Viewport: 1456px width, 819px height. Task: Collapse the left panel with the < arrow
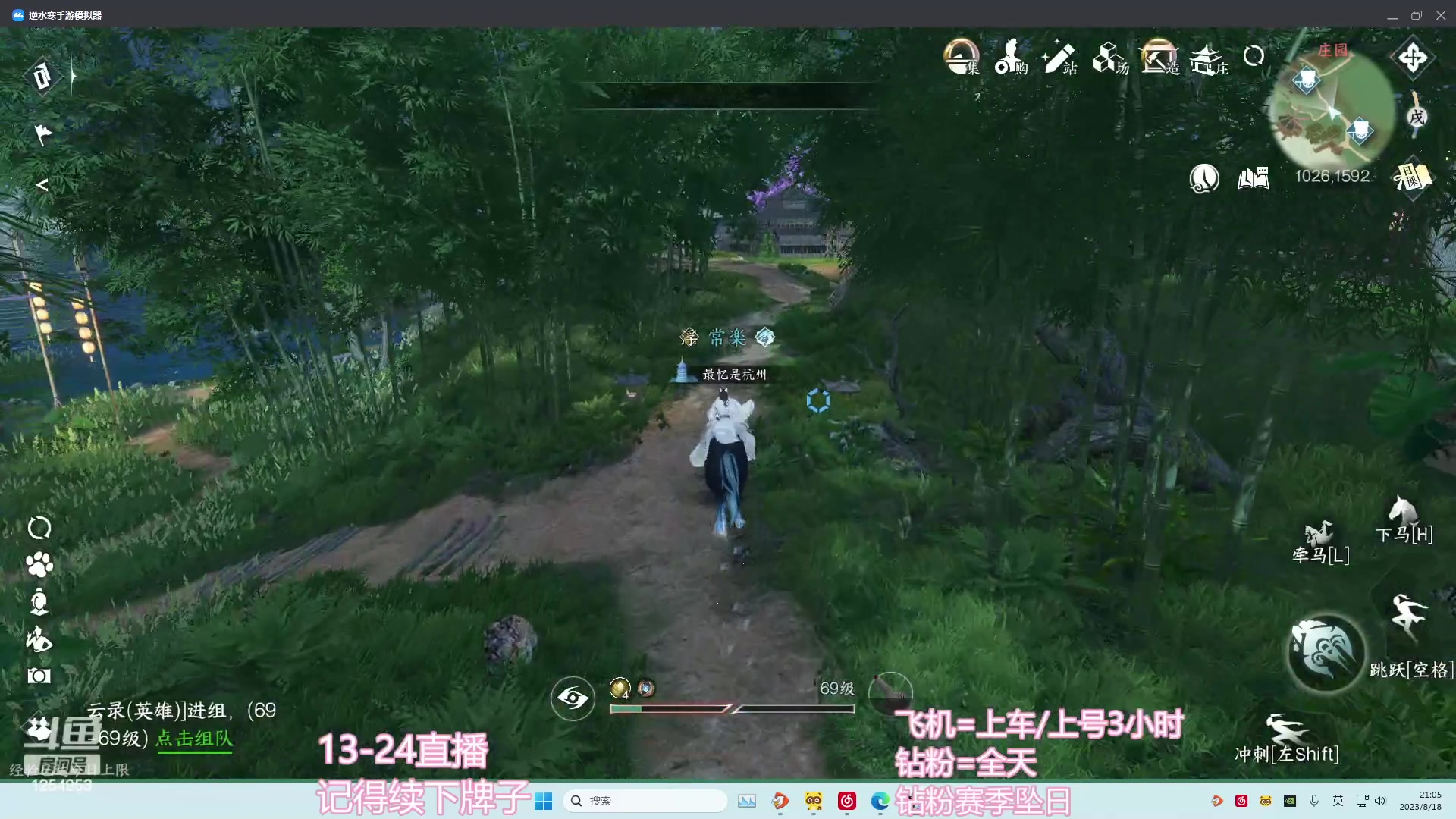click(42, 185)
